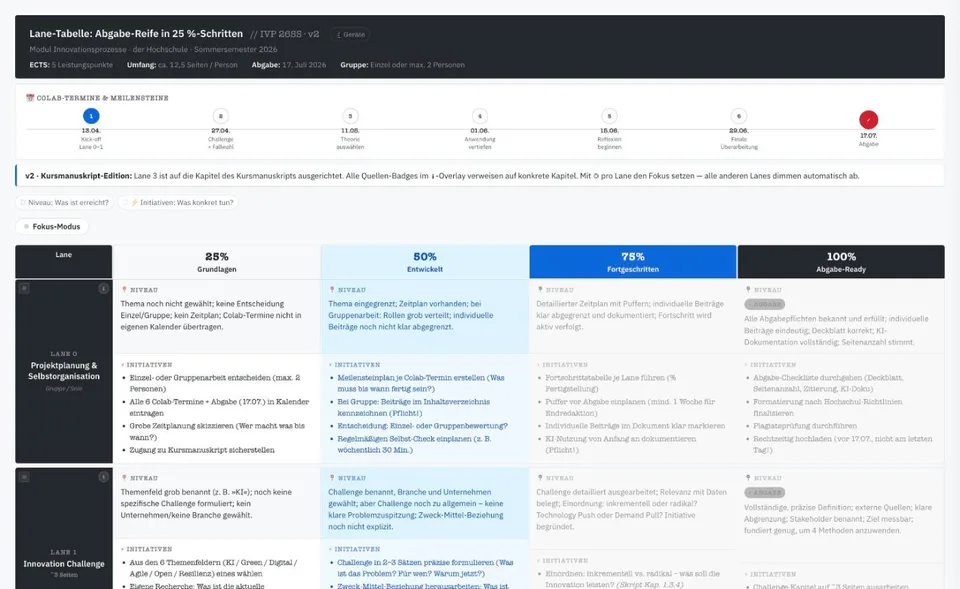Click 'Individuelle Beiträge im Dokument klar markieren' item

(x=635, y=426)
